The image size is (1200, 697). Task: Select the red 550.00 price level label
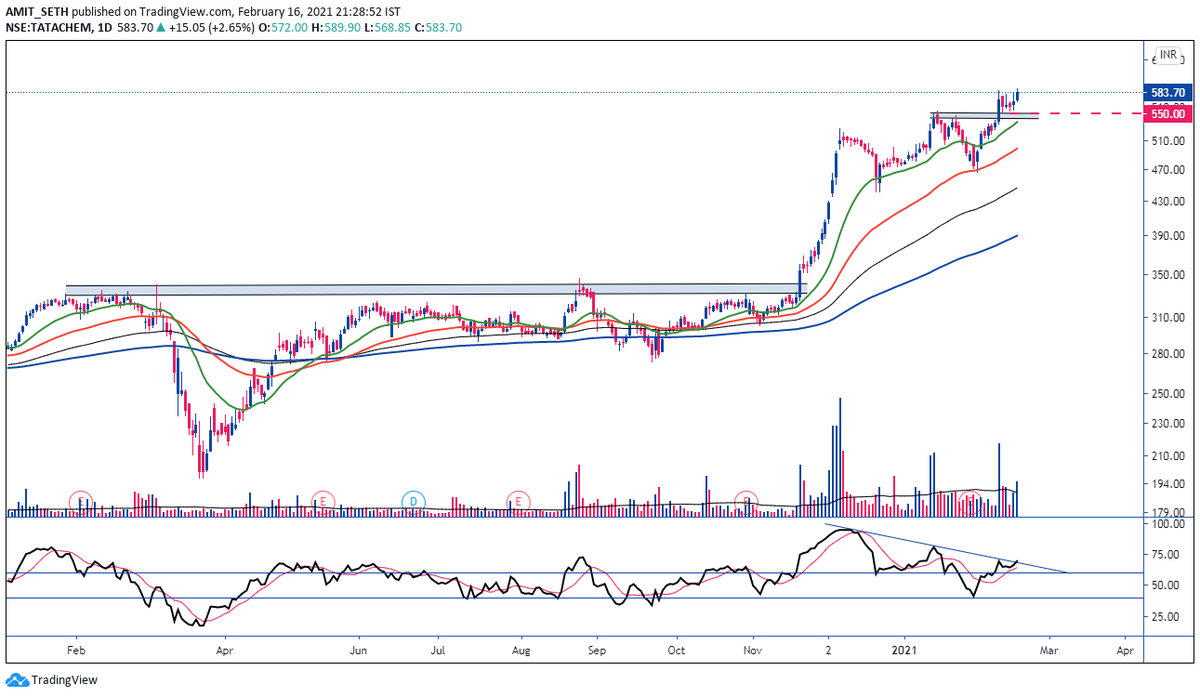coord(1168,114)
